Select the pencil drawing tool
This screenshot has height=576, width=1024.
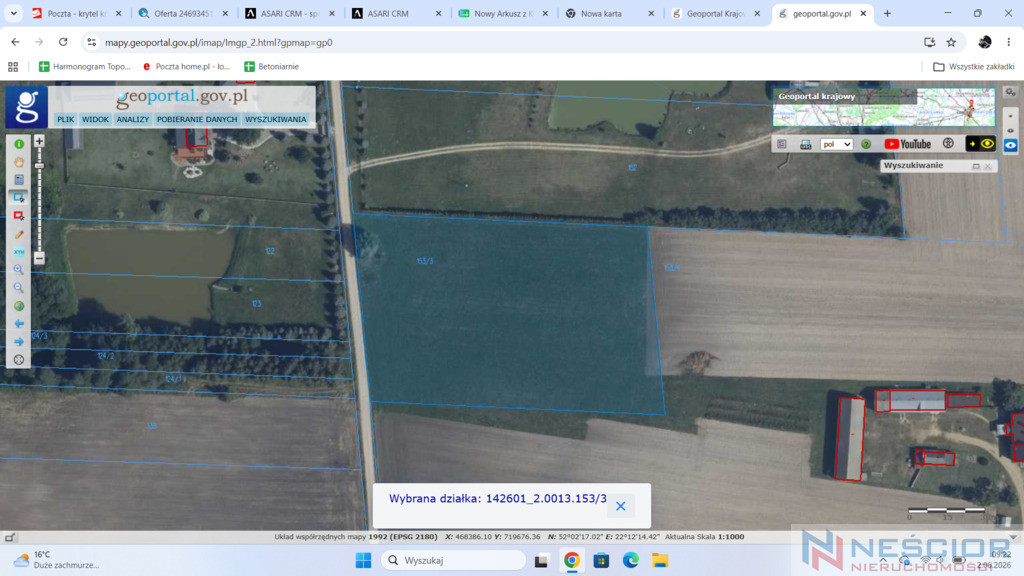click(19, 234)
